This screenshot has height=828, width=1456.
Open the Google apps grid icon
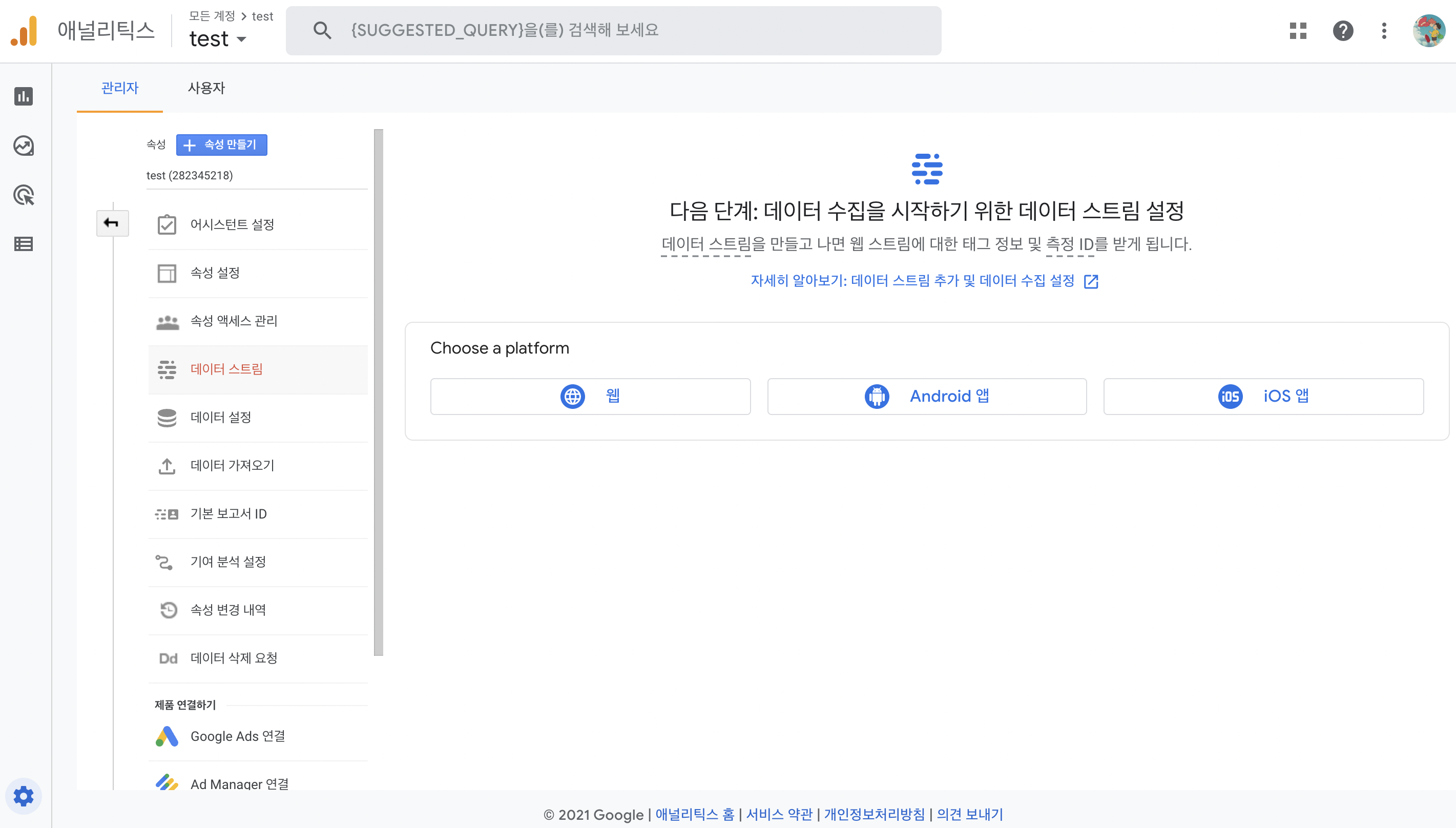[1298, 31]
